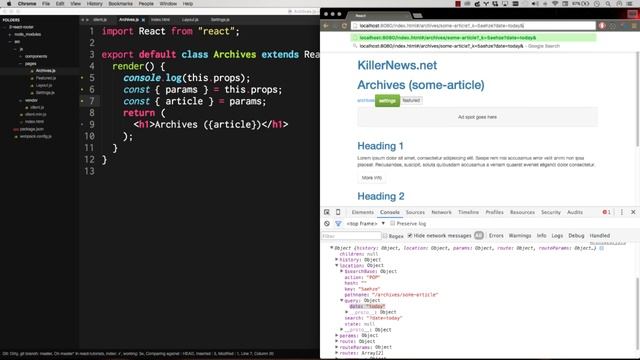Collapse the query: Object entry
Viewport: 640px width, 360px height.
coord(342,300)
